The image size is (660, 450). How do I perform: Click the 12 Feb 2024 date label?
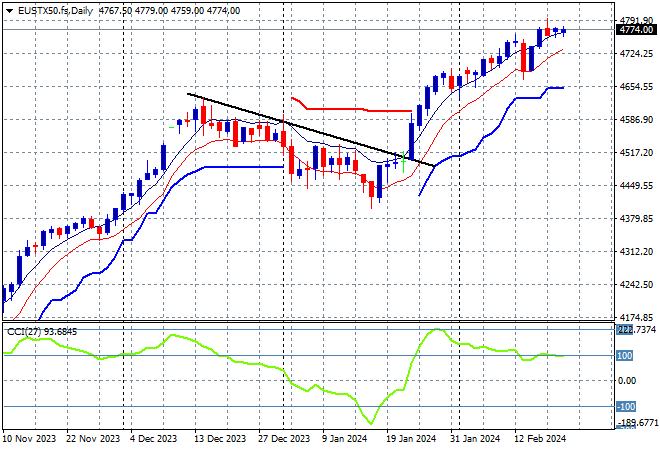540,439
